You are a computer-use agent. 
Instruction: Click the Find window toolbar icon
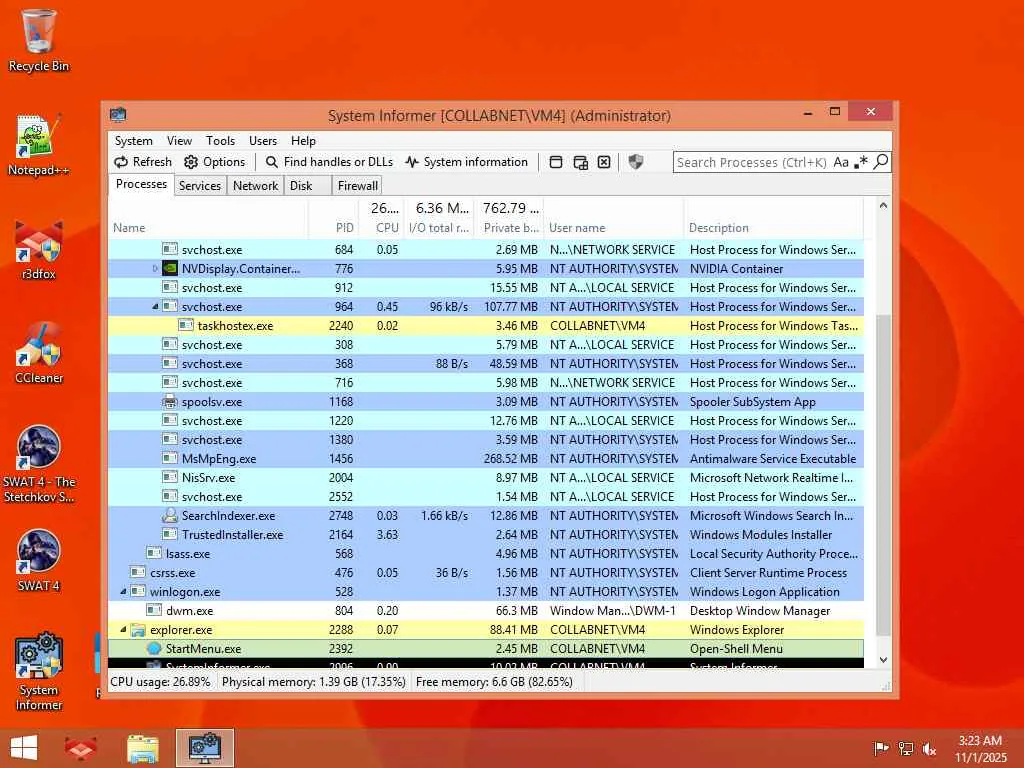556,162
